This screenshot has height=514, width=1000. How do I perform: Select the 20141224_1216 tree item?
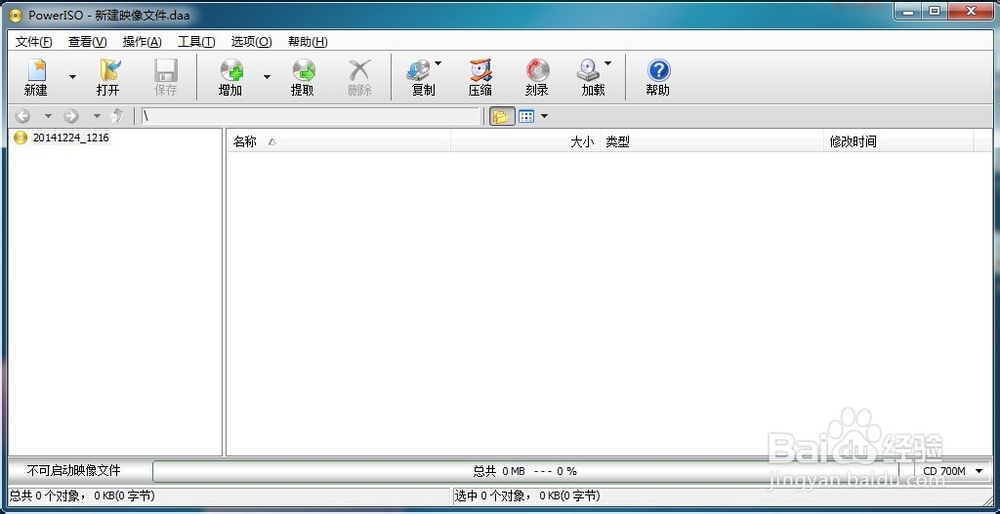[71, 138]
